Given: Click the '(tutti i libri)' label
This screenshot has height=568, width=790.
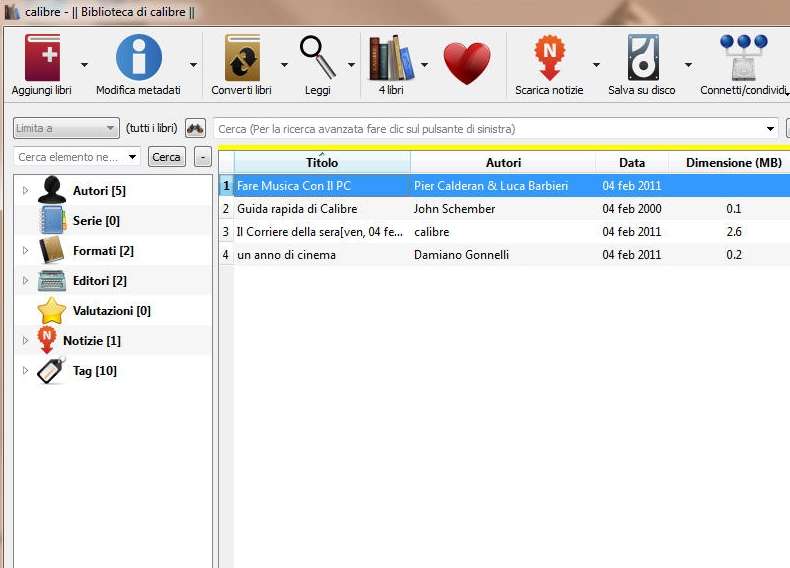Looking at the screenshot, I should coord(152,128).
